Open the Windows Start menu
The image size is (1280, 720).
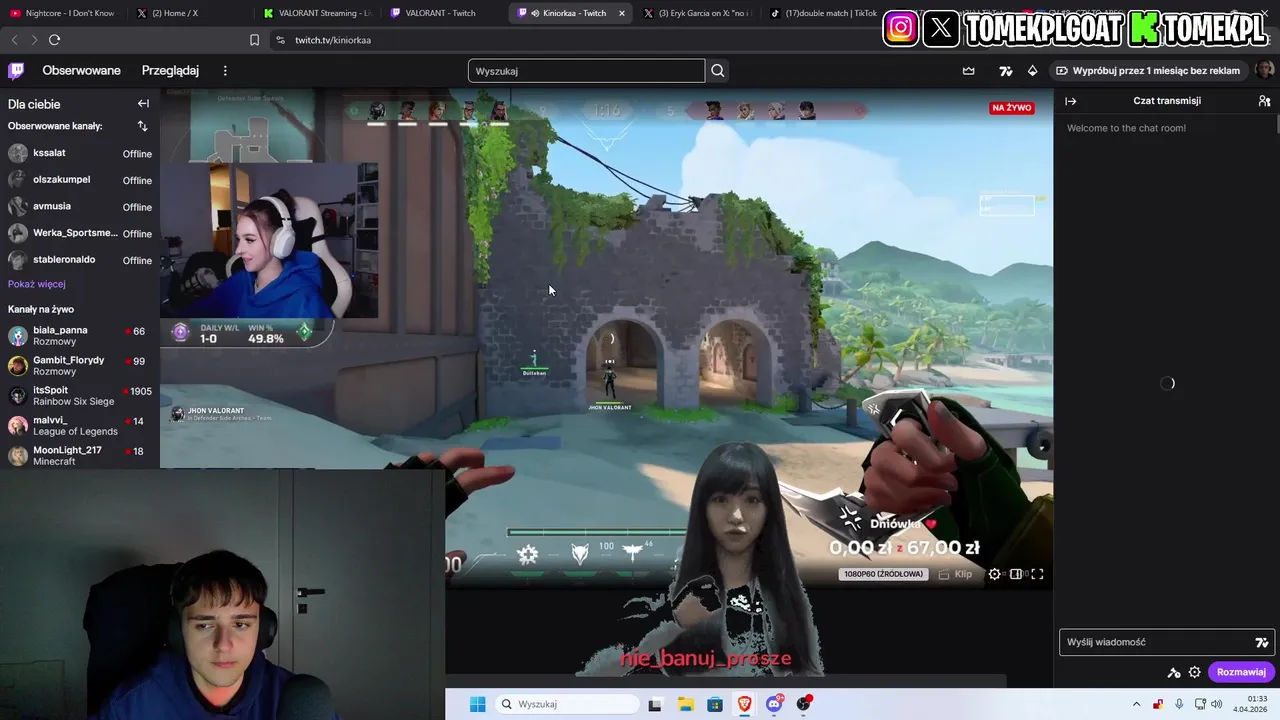(477, 704)
